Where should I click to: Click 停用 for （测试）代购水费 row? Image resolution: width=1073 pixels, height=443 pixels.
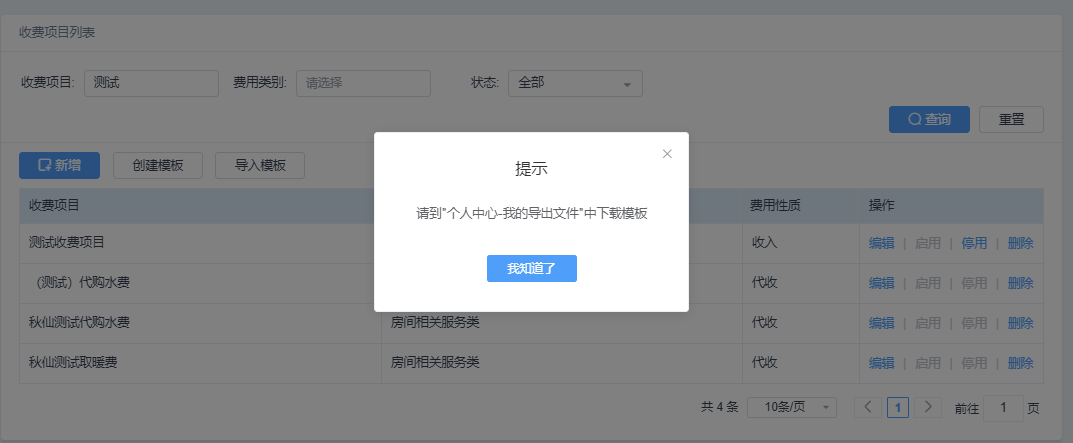(974, 283)
